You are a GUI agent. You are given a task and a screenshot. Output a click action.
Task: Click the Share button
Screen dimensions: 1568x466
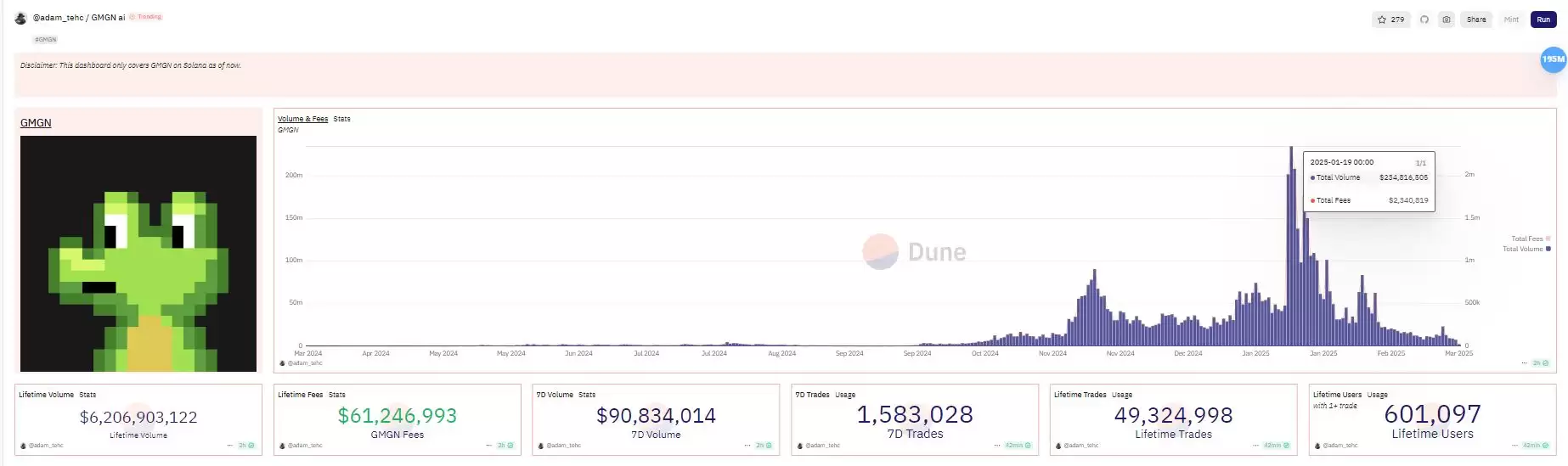click(1476, 20)
